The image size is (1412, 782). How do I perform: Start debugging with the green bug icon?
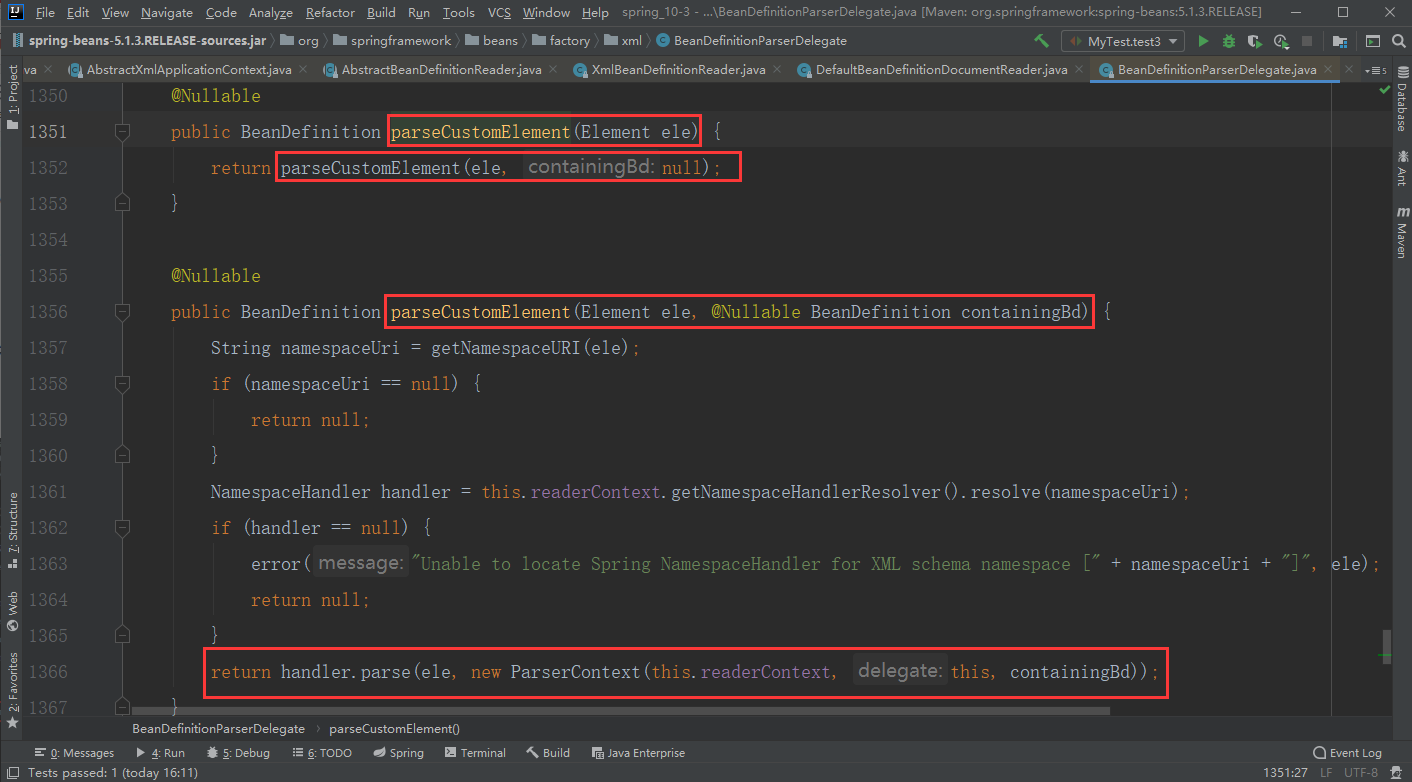(x=1229, y=41)
